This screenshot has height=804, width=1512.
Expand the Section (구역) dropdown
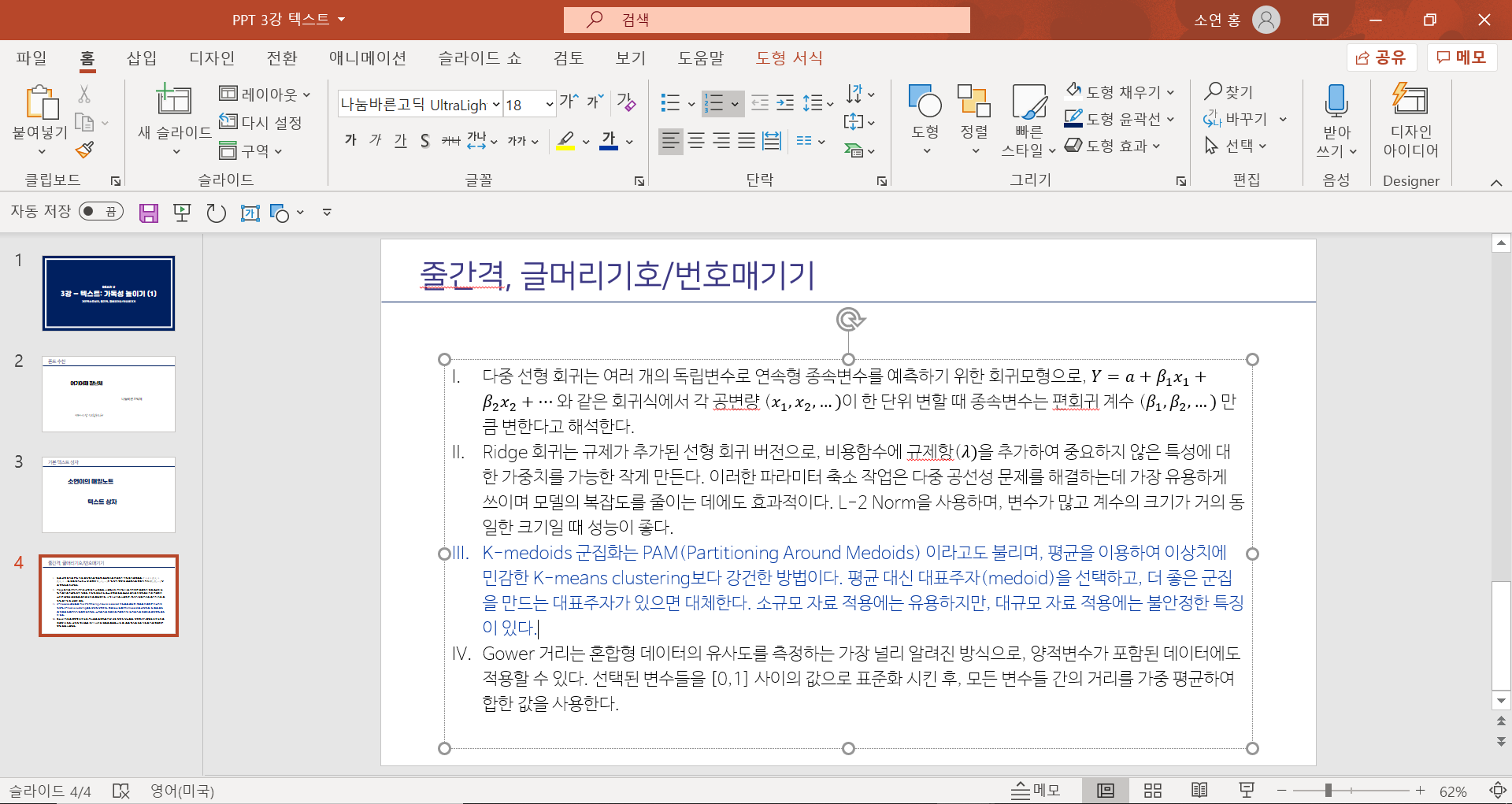tap(278, 151)
